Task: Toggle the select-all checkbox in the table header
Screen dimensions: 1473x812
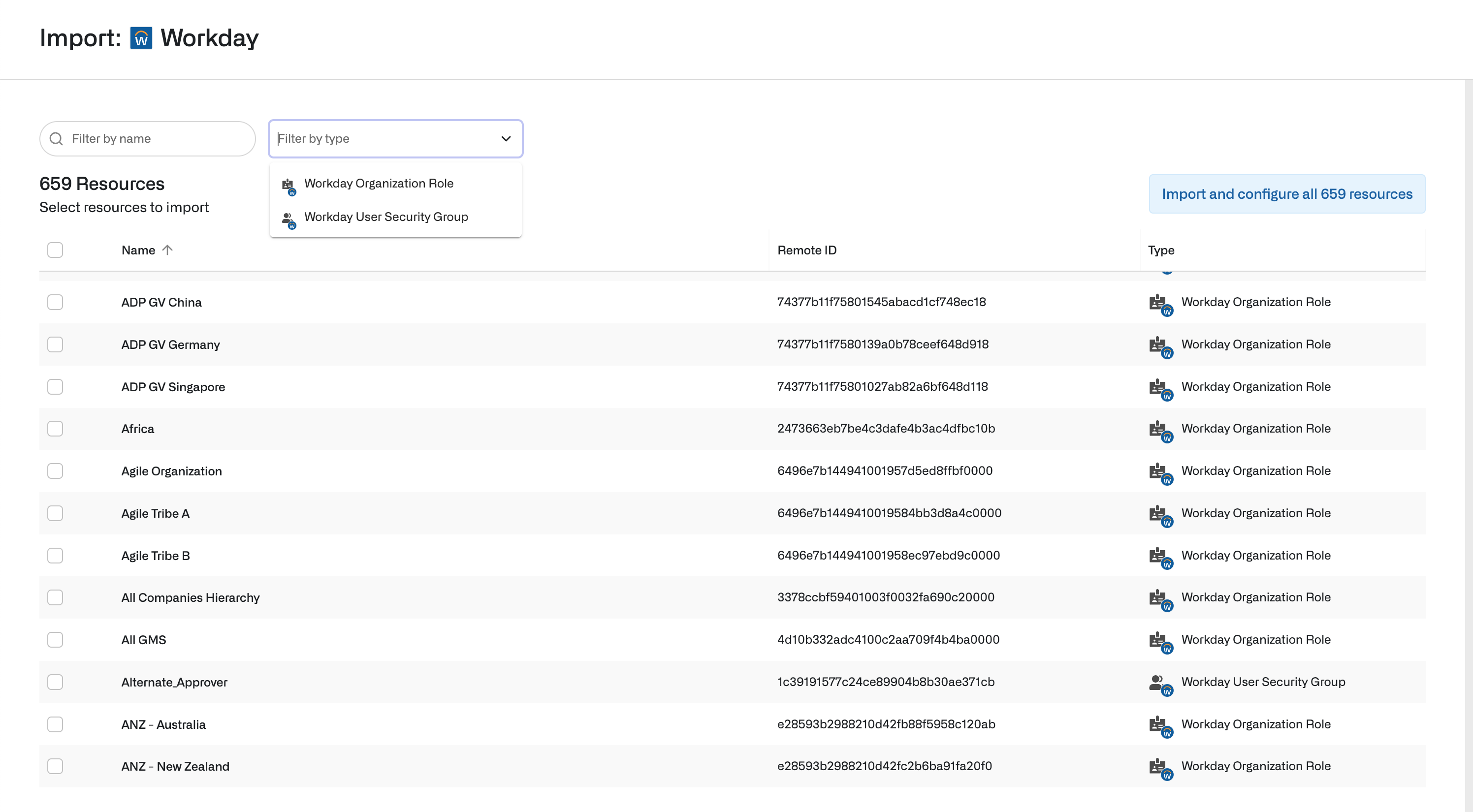Action: [x=55, y=250]
